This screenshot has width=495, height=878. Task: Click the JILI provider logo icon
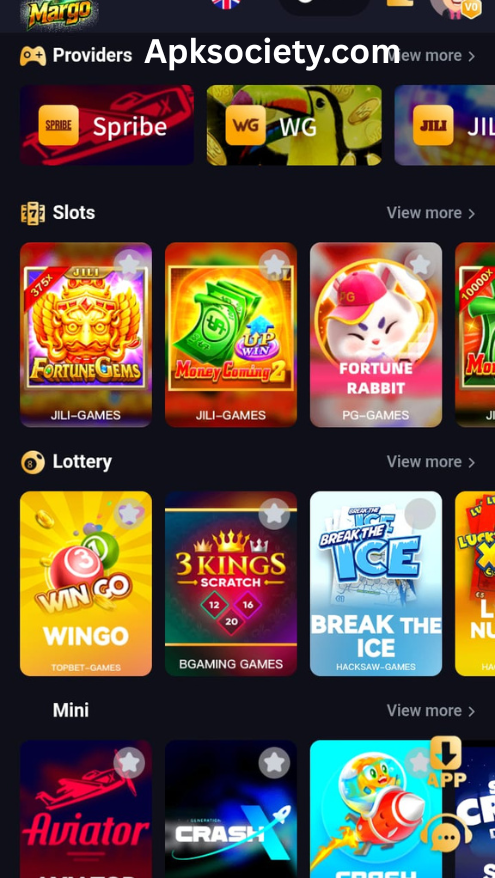[433, 125]
